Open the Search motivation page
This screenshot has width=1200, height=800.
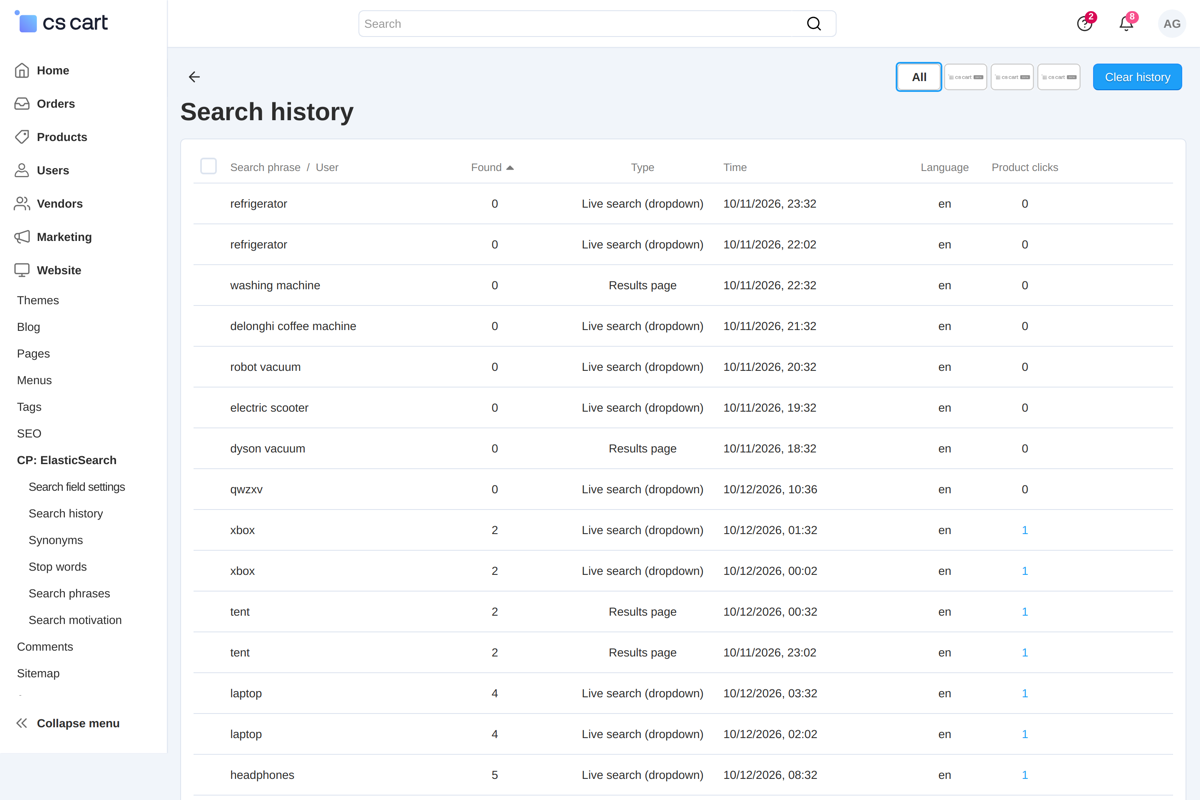(75, 621)
